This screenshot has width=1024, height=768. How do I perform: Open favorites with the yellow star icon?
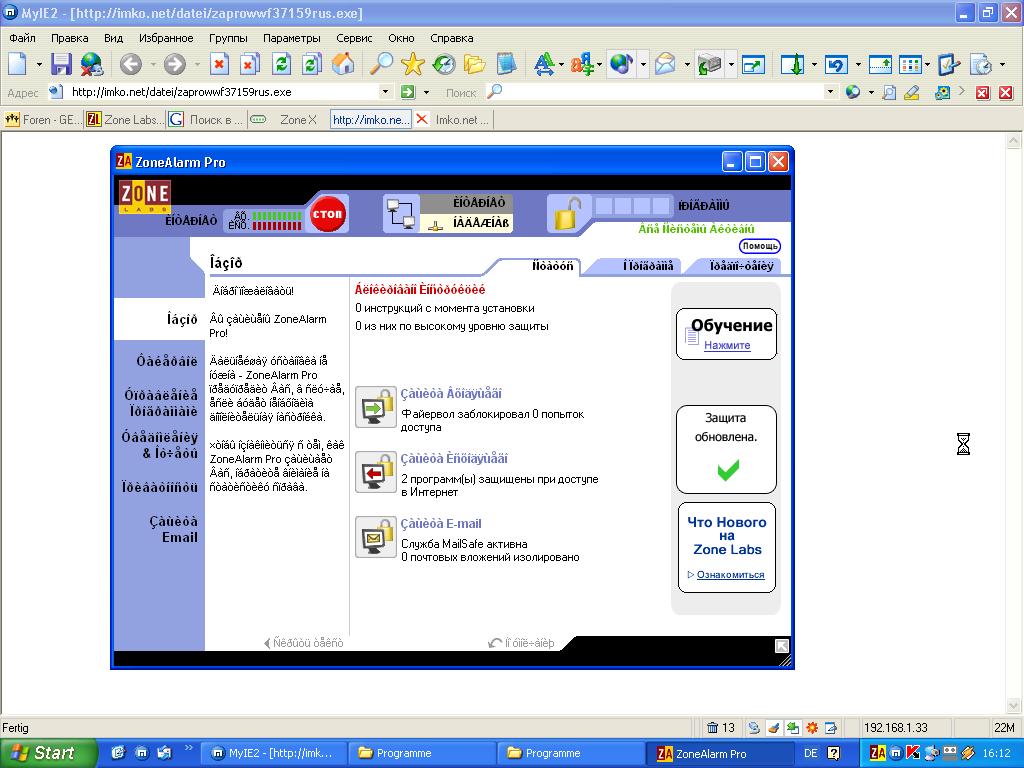413,64
